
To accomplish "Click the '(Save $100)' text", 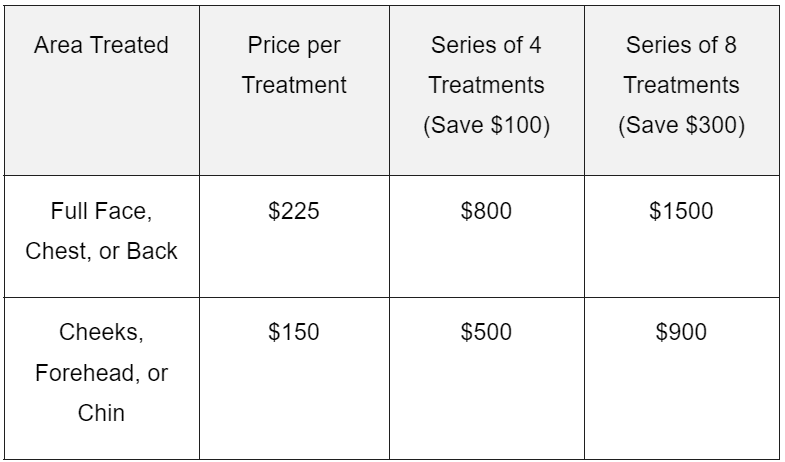I will point(486,127).
